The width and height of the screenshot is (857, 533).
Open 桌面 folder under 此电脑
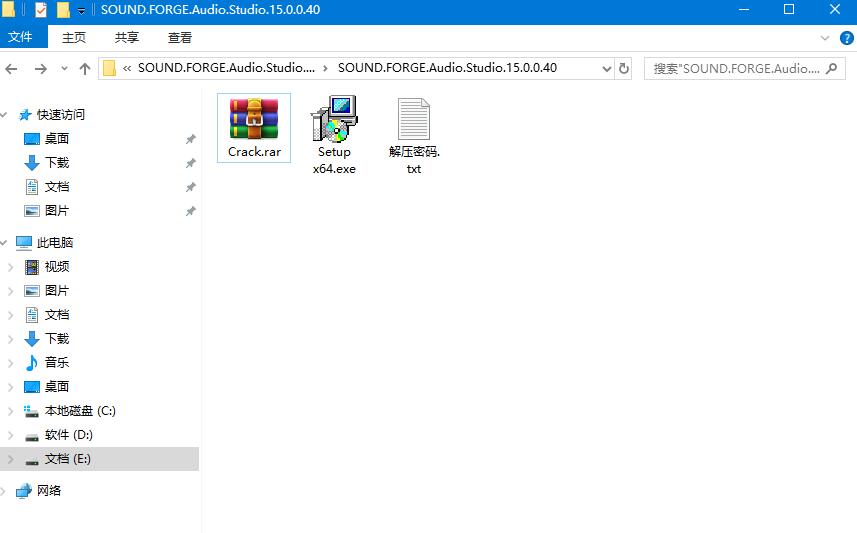pos(57,386)
